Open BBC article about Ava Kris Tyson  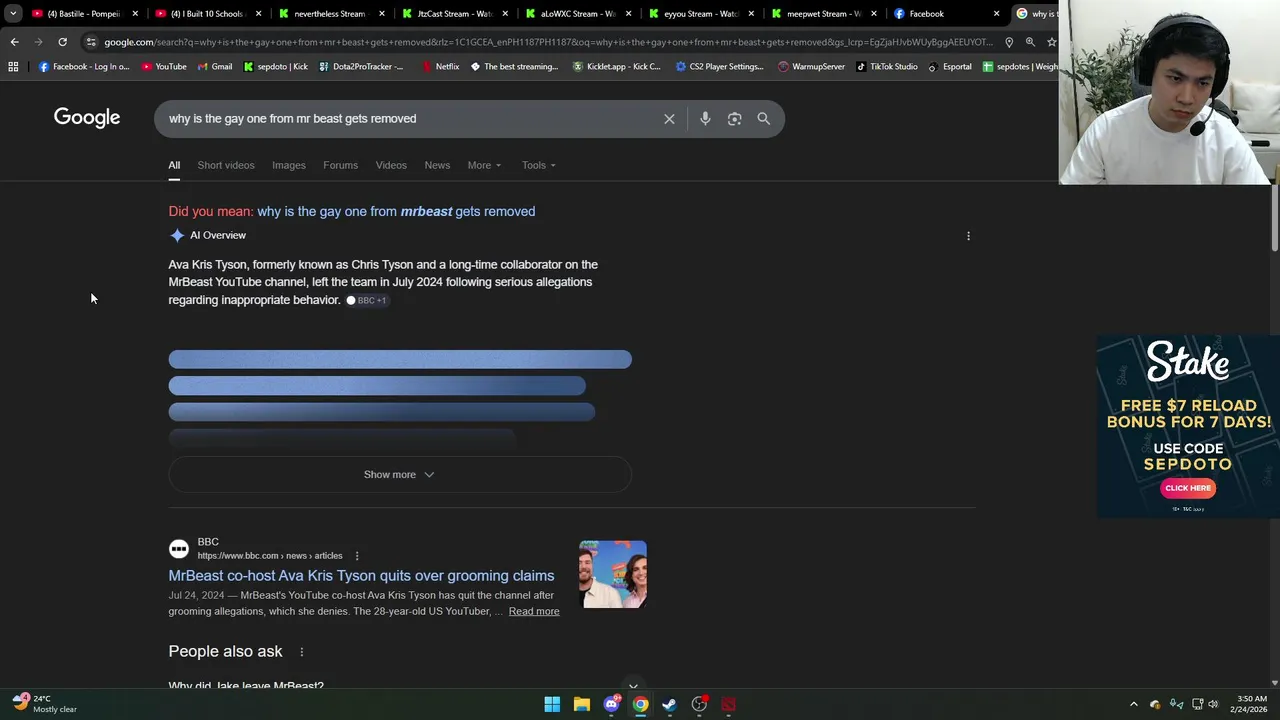tap(361, 576)
